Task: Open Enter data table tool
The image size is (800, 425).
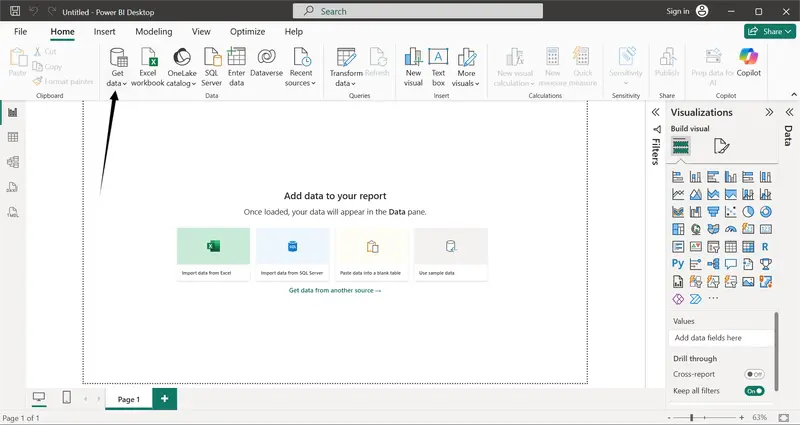Action: (236, 67)
